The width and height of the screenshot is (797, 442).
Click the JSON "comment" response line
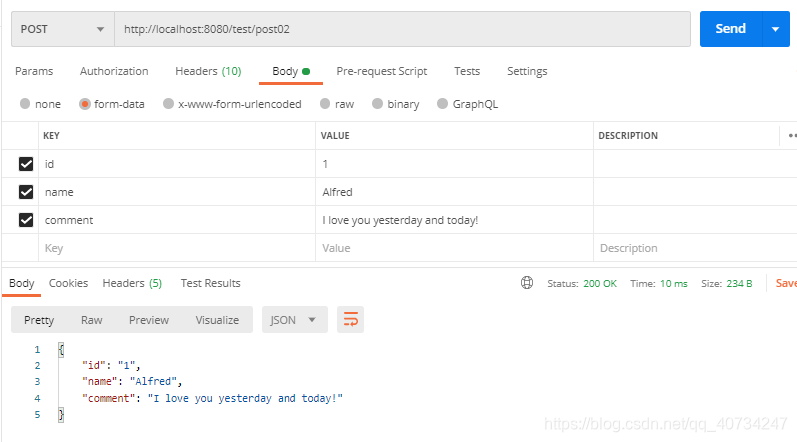point(212,398)
